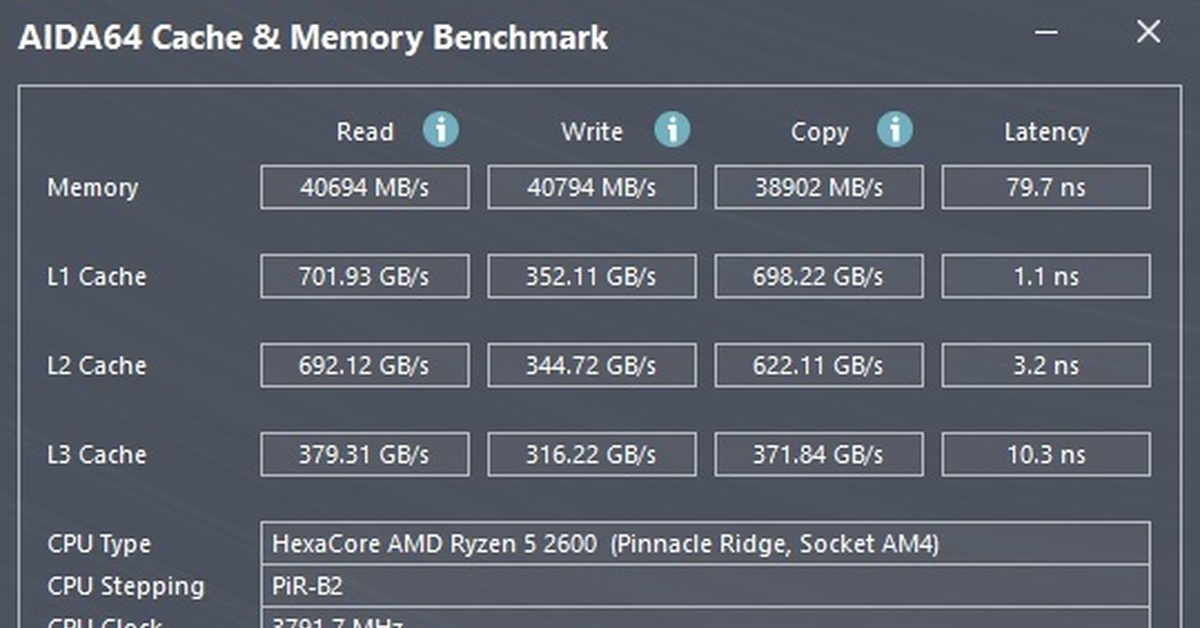This screenshot has width=1200, height=628.
Task: Click the Memory write 40794 MB/s box
Action: pyautogui.click(x=591, y=188)
